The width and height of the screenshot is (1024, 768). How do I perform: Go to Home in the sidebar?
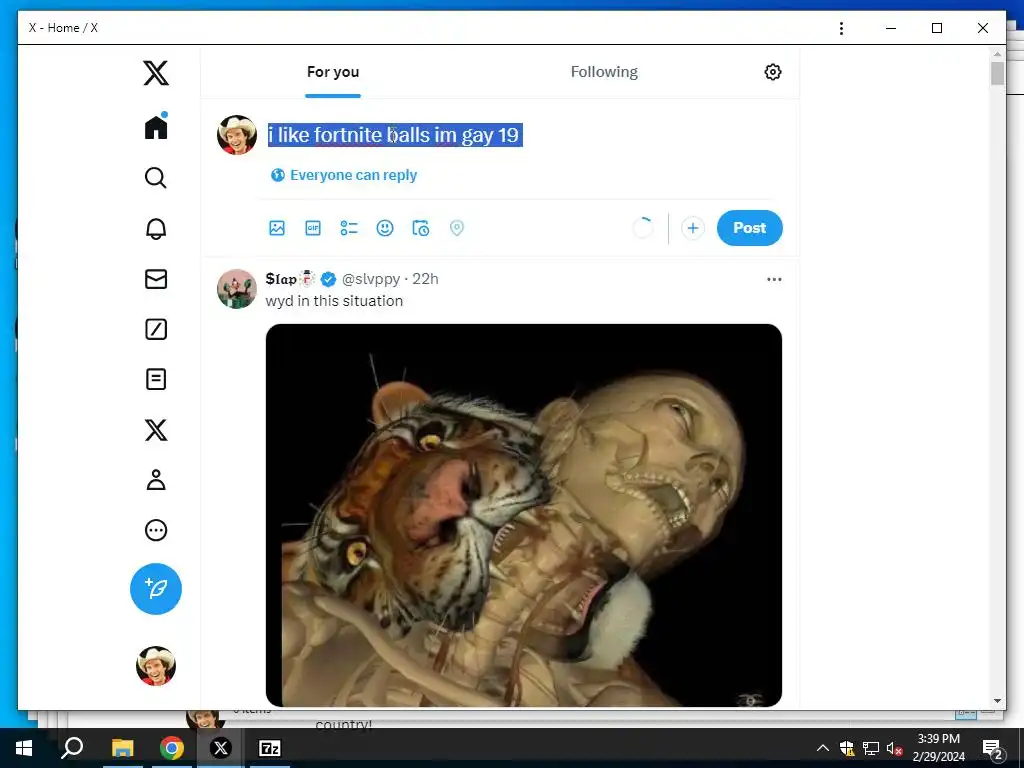click(x=155, y=126)
